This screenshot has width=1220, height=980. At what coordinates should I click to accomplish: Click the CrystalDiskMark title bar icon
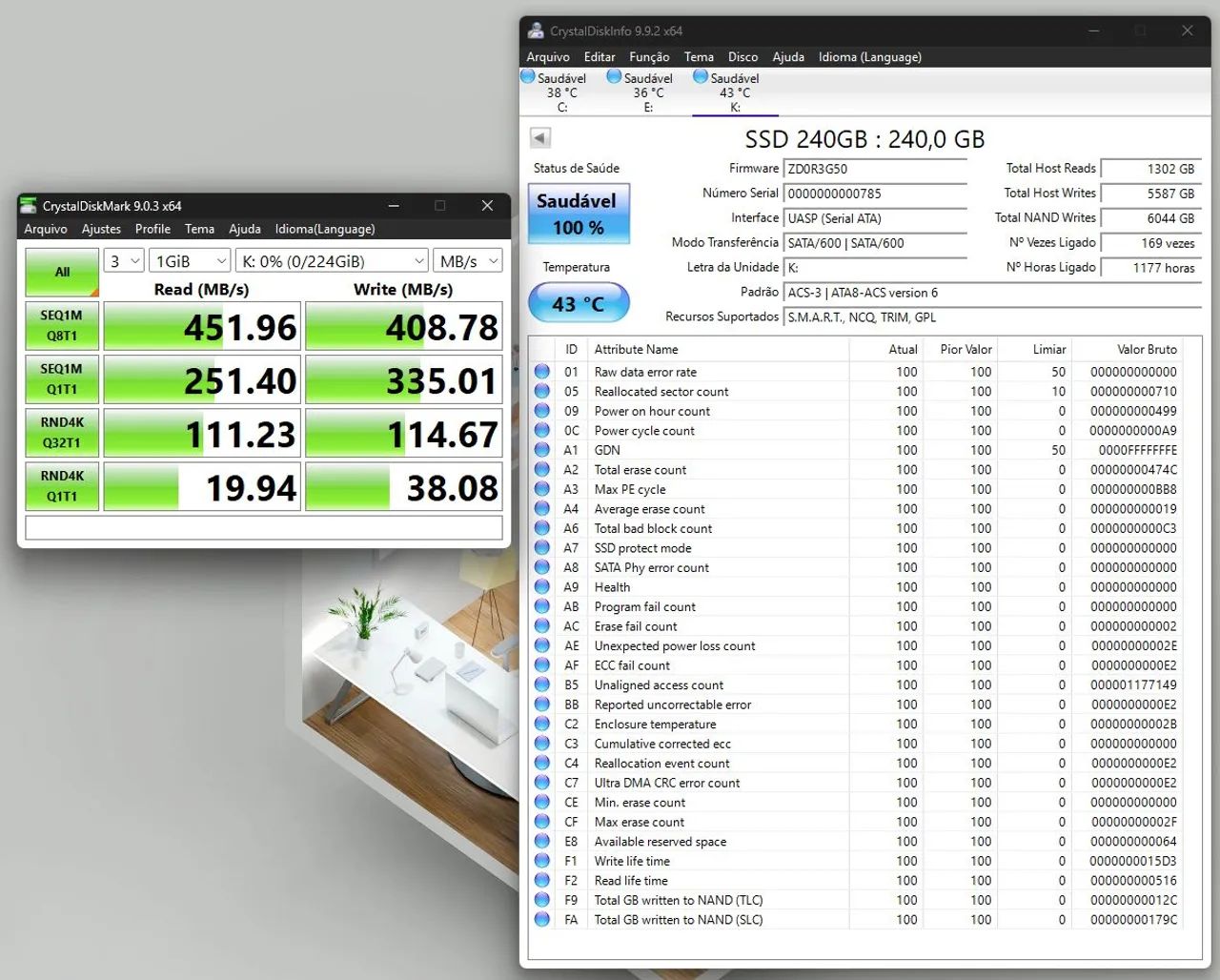coord(30,205)
